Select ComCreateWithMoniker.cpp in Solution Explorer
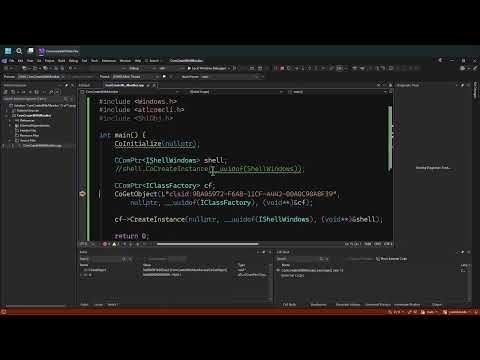Viewport: 480px width, 360px height. (42, 146)
